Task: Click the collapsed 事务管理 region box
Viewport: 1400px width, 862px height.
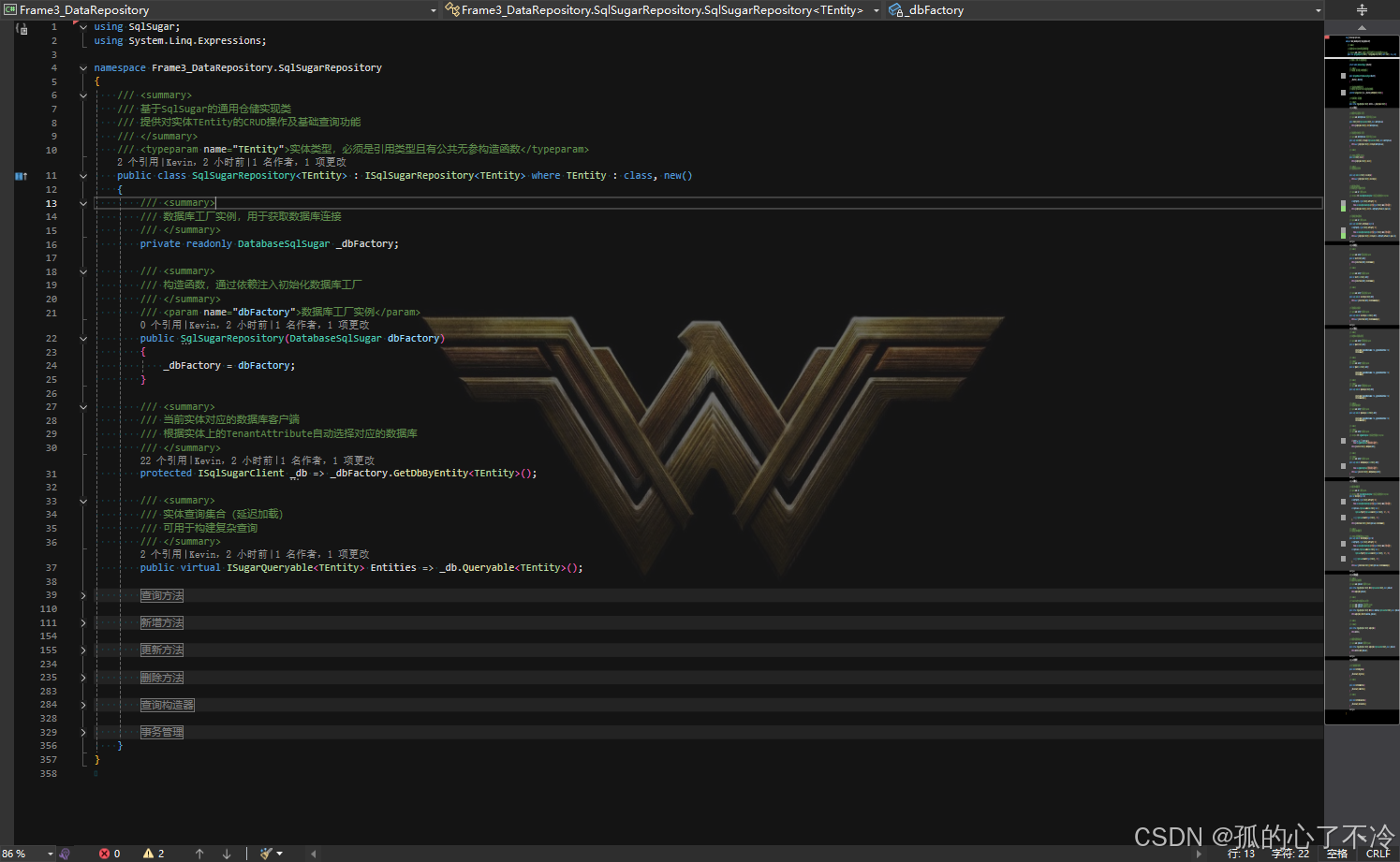Action: coord(162,733)
